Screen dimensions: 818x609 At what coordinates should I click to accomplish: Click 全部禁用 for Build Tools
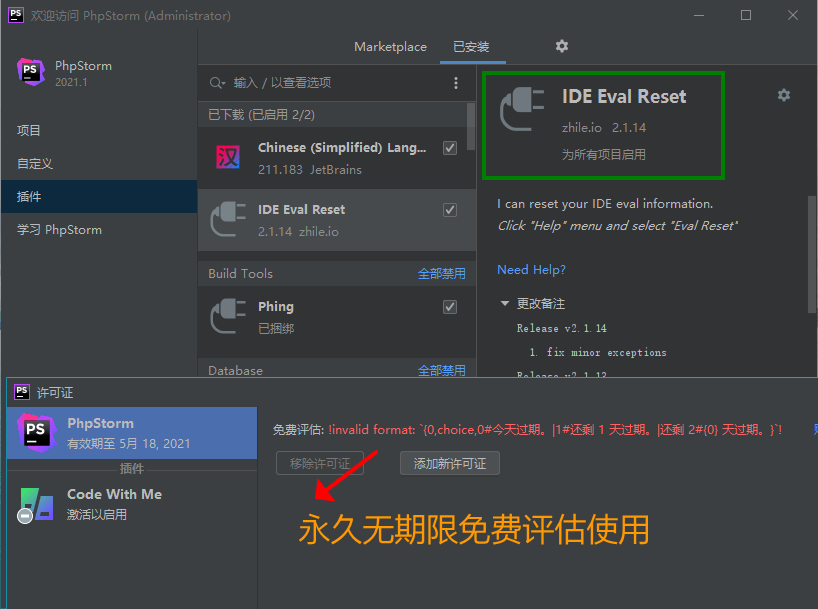tap(441, 273)
